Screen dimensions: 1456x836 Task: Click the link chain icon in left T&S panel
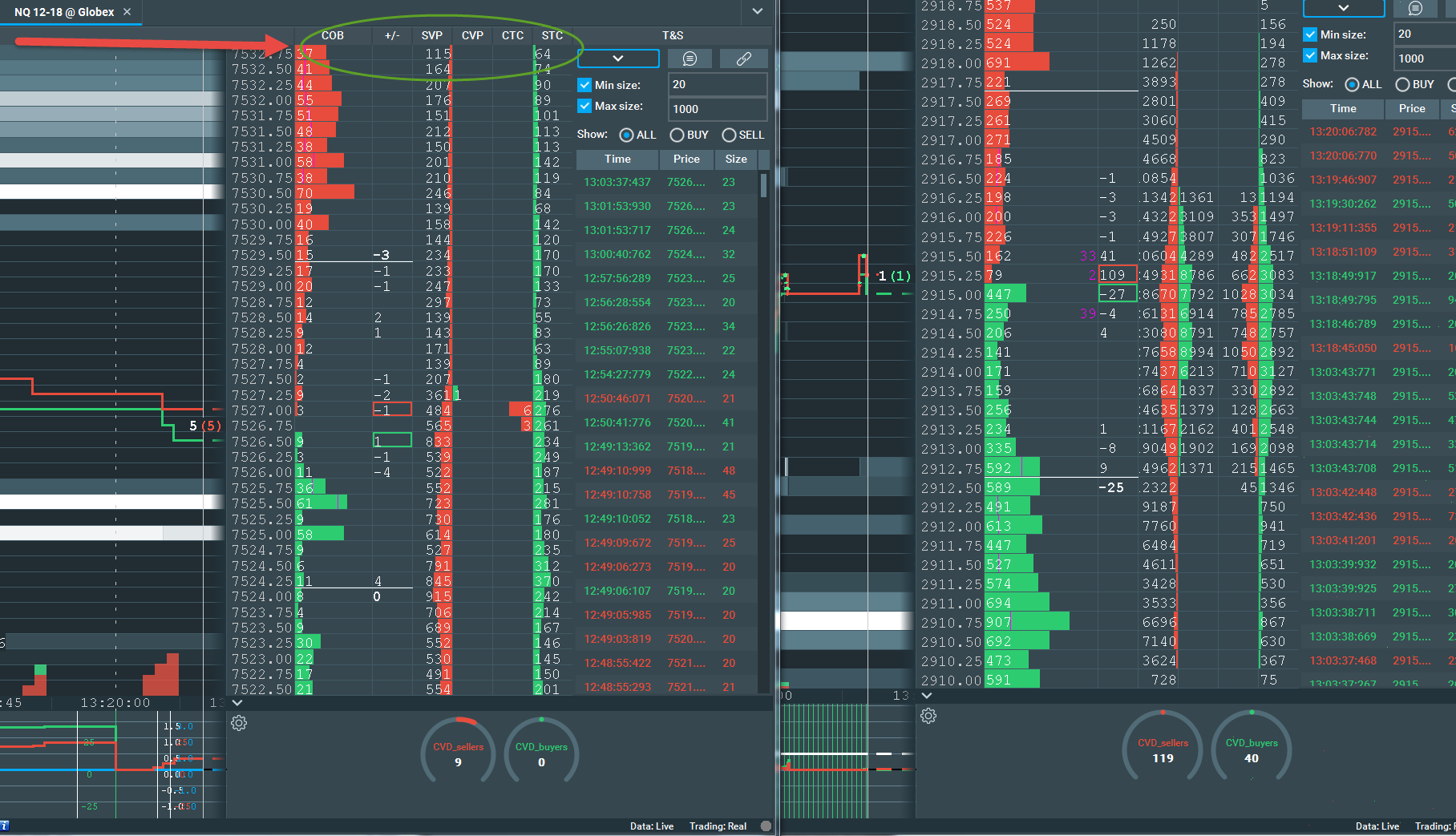[x=744, y=59]
